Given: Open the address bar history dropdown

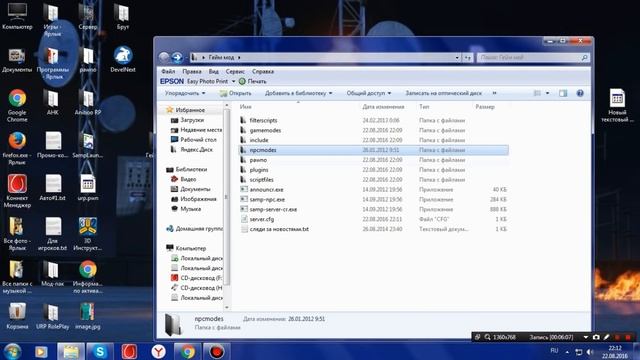Looking at the screenshot, I should 457,58.
